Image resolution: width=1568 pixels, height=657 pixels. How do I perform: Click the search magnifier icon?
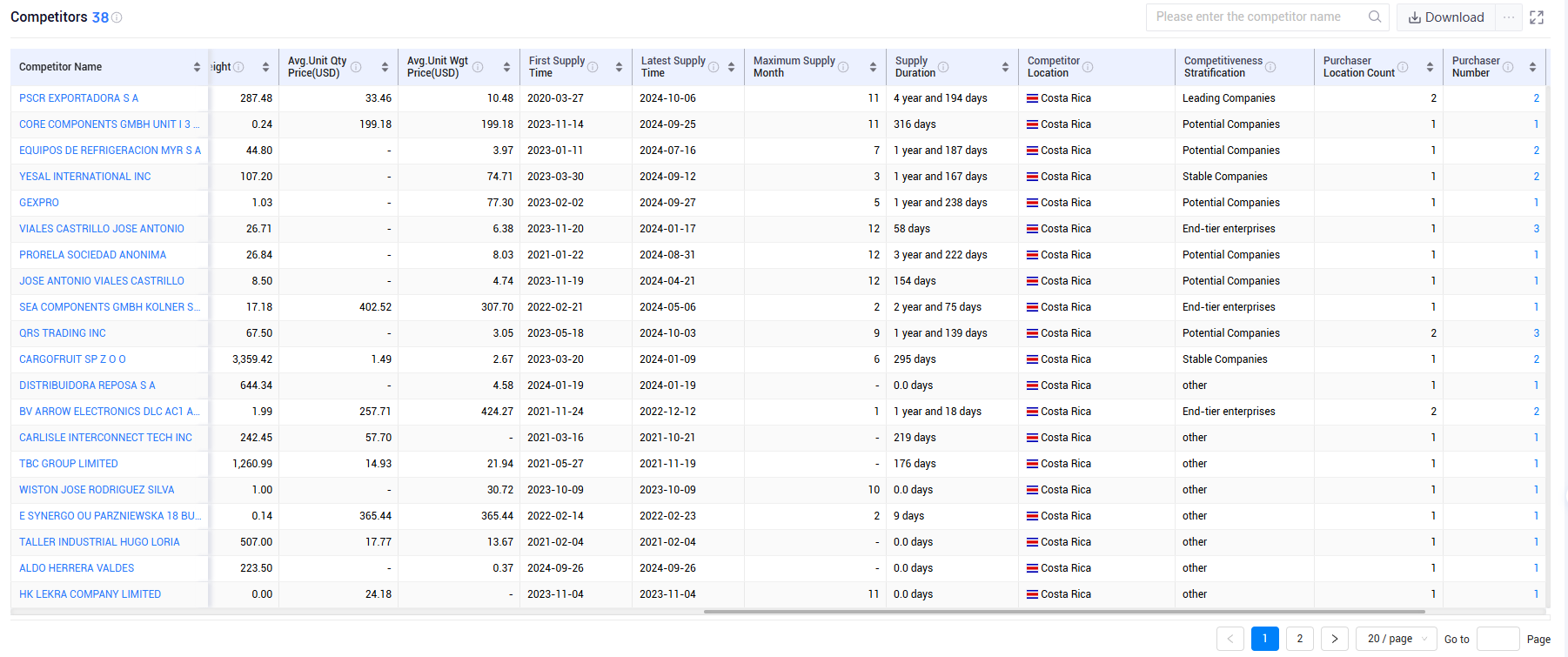pyautogui.click(x=1375, y=17)
